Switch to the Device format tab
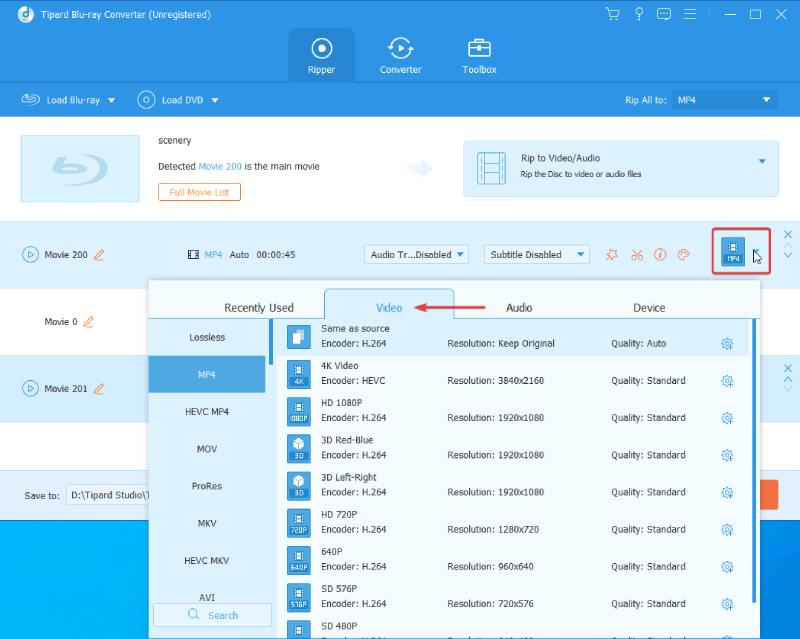800x639 pixels. click(x=649, y=308)
